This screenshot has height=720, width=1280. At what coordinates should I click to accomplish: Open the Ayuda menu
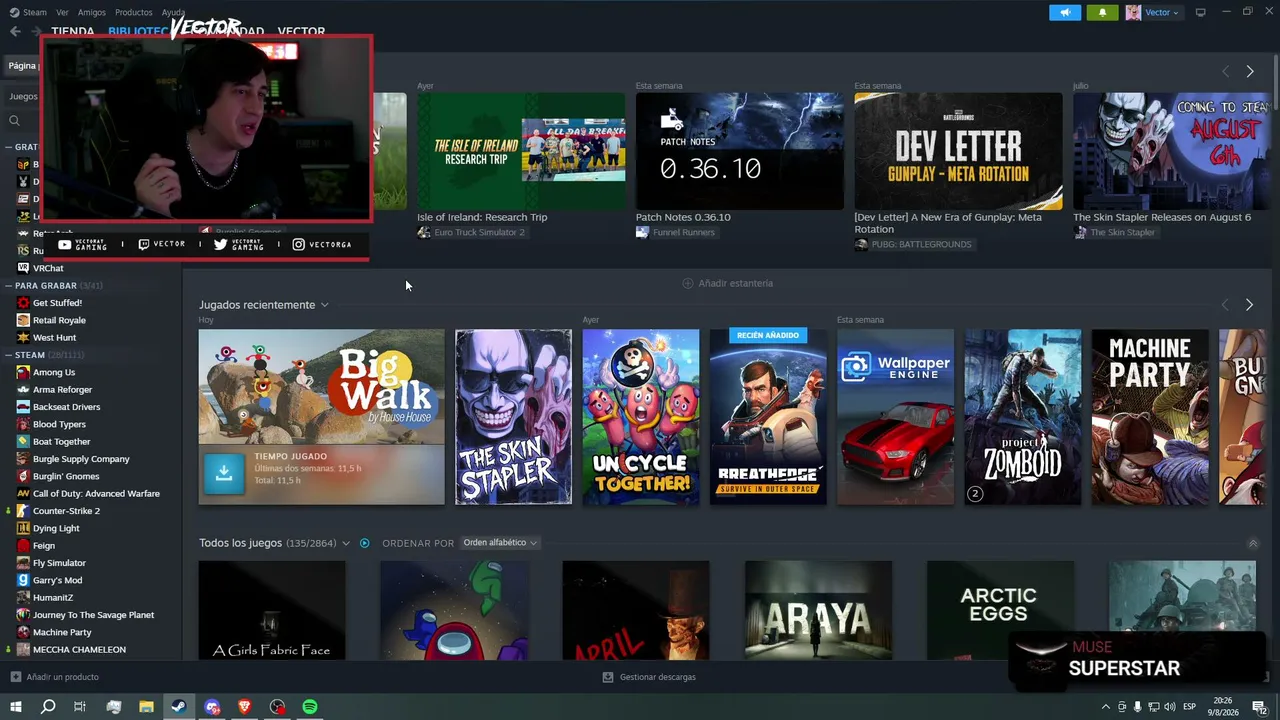[x=173, y=12]
